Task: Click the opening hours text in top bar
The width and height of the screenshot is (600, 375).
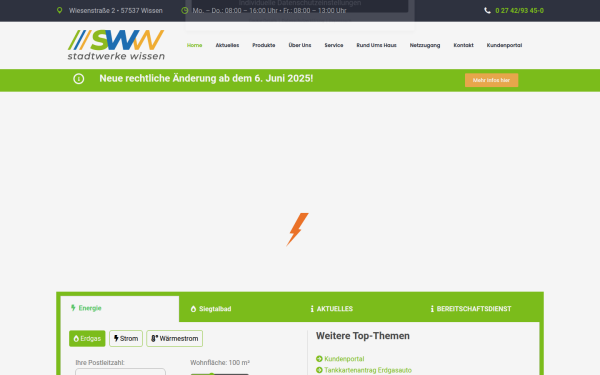Action: [x=269, y=10]
